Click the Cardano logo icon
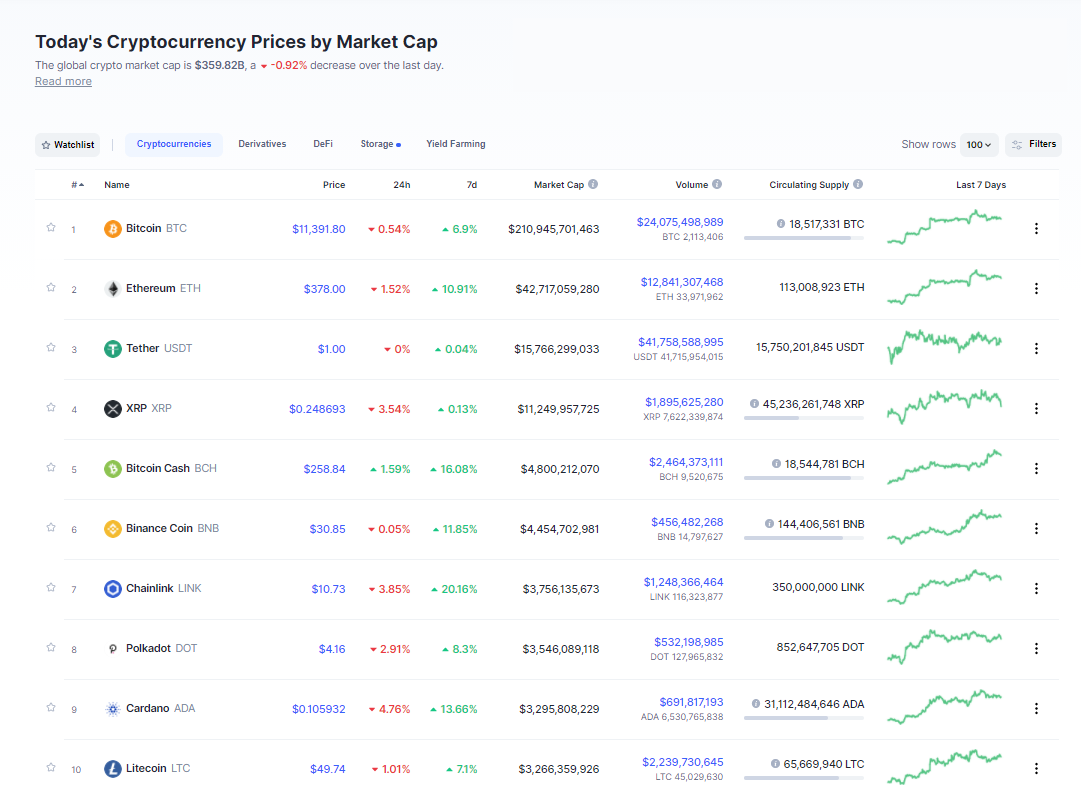 pyautogui.click(x=112, y=709)
